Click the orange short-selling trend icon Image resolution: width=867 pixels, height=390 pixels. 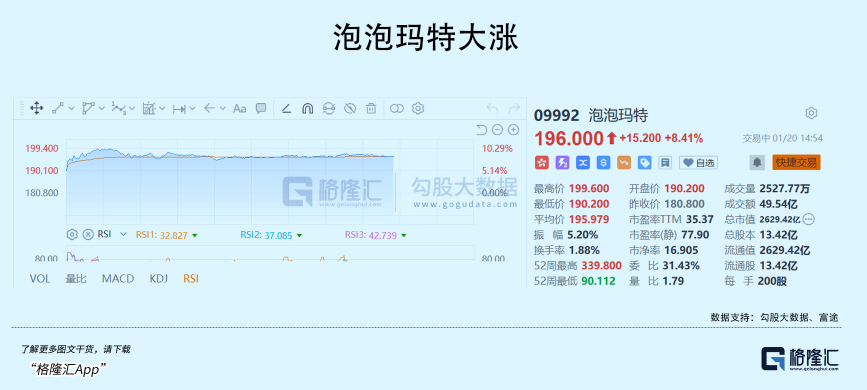[624, 163]
